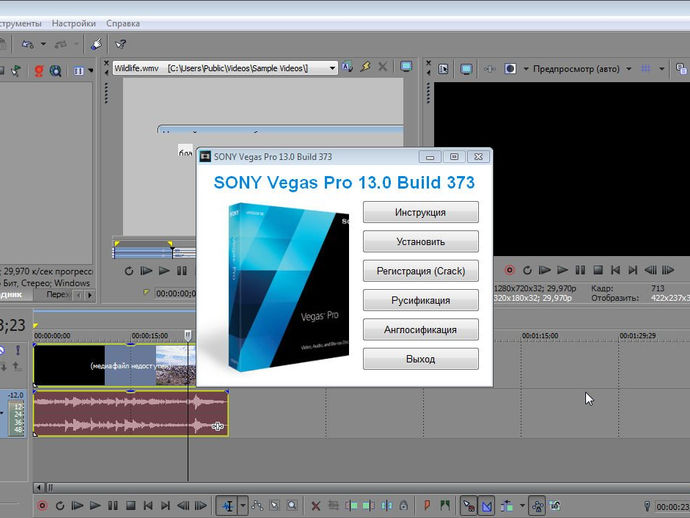Click the Англосификация button
This screenshot has width=690, height=518.
pyautogui.click(x=420, y=330)
